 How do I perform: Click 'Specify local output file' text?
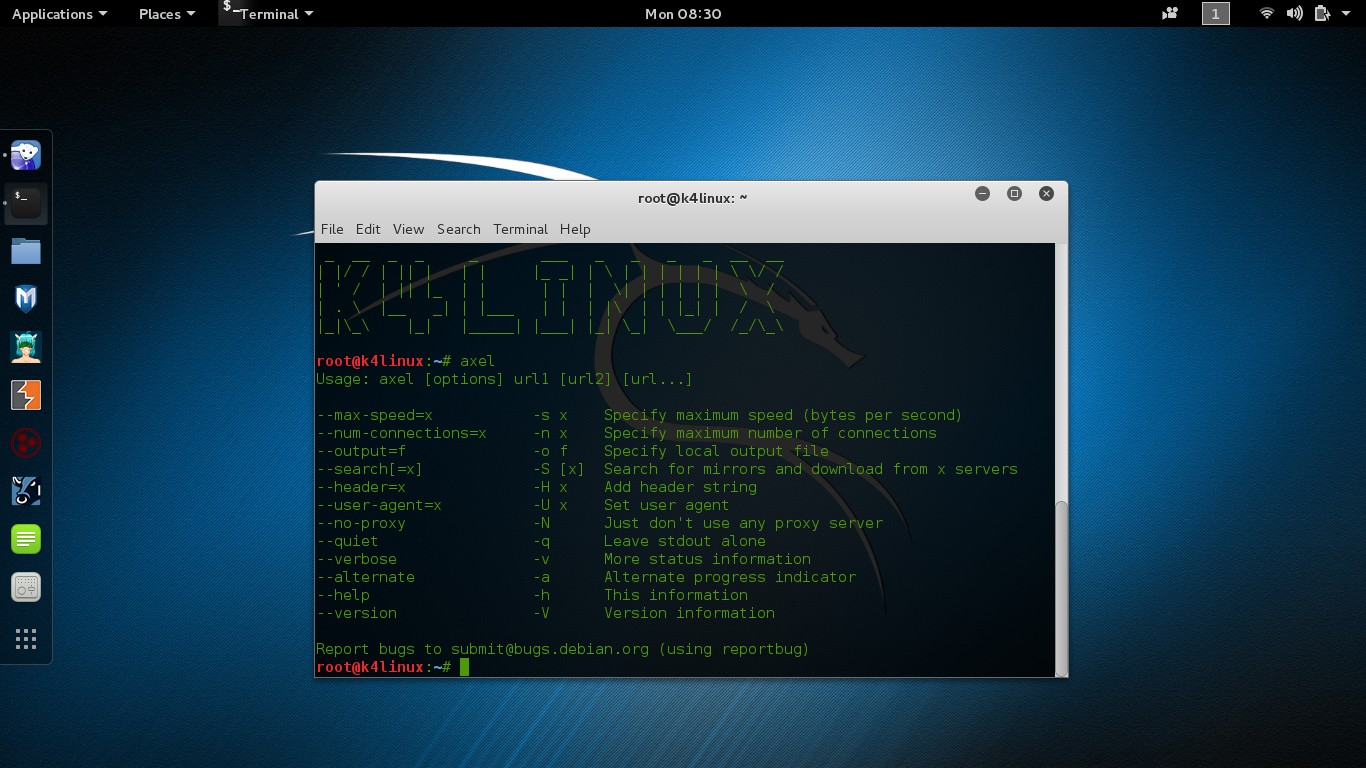click(x=716, y=451)
